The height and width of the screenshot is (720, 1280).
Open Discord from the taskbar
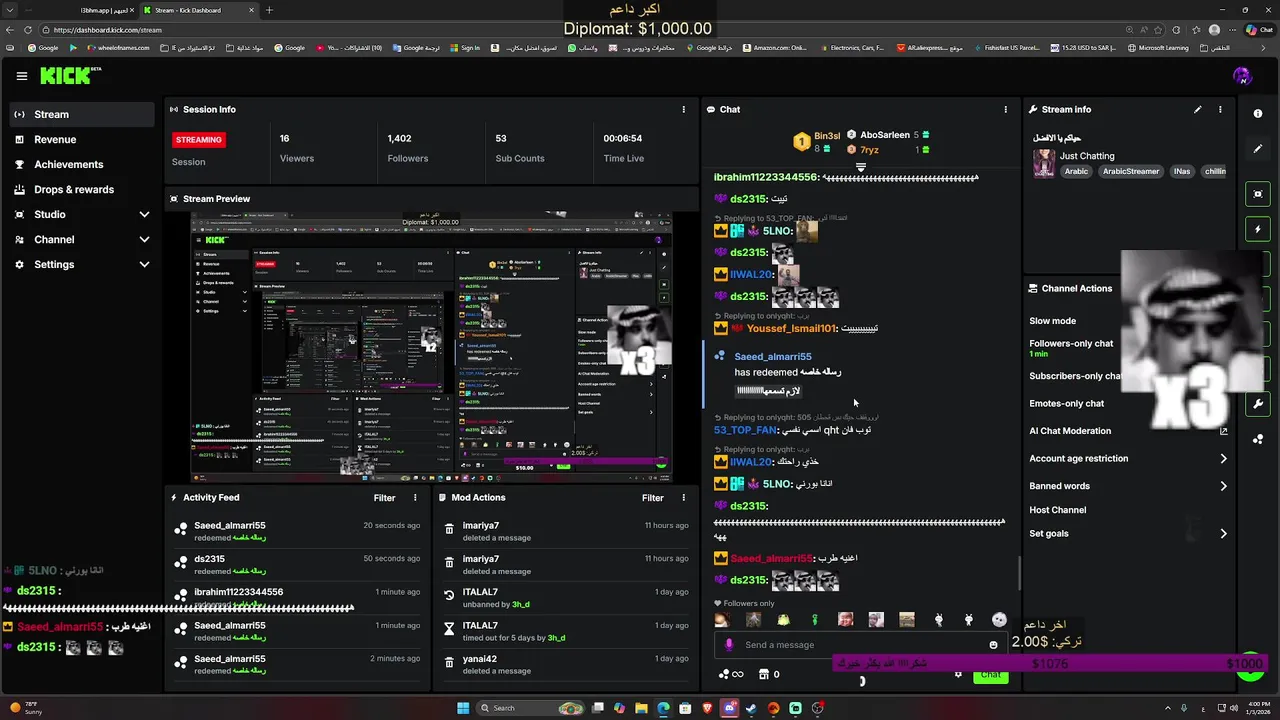click(729, 708)
